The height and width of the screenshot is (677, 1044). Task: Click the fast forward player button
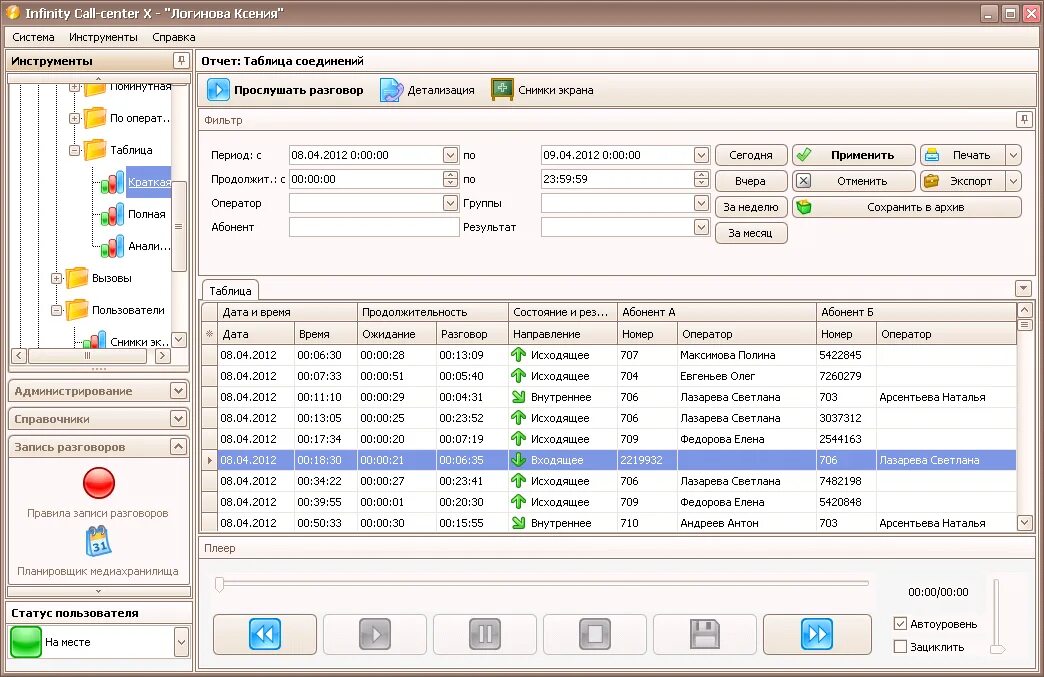pos(817,634)
